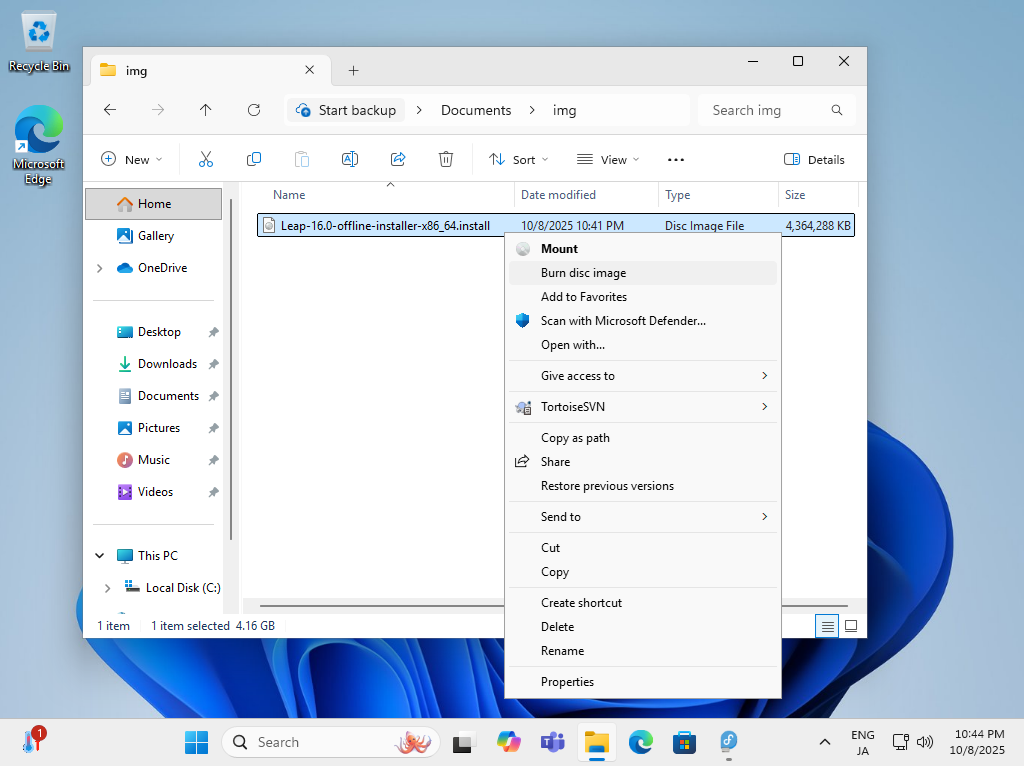This screenshot has width=1024, height=766.
Task: Open the Sort dropdown menu
Action: point(518,159)
